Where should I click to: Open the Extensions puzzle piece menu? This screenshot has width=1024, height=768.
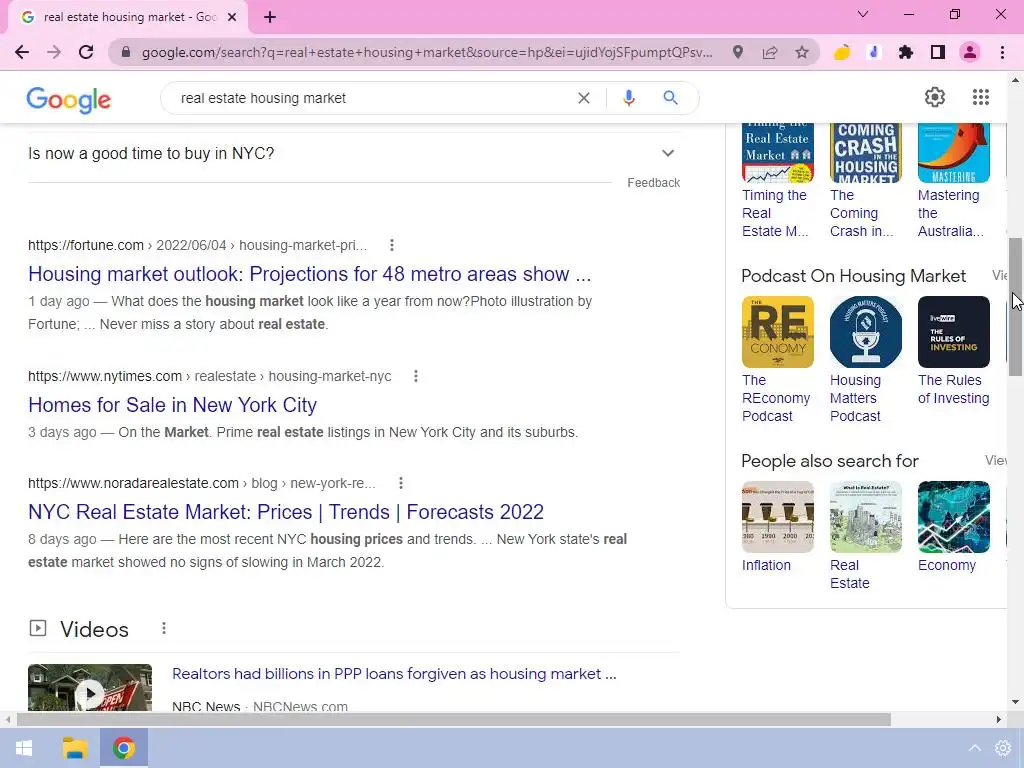906,52
